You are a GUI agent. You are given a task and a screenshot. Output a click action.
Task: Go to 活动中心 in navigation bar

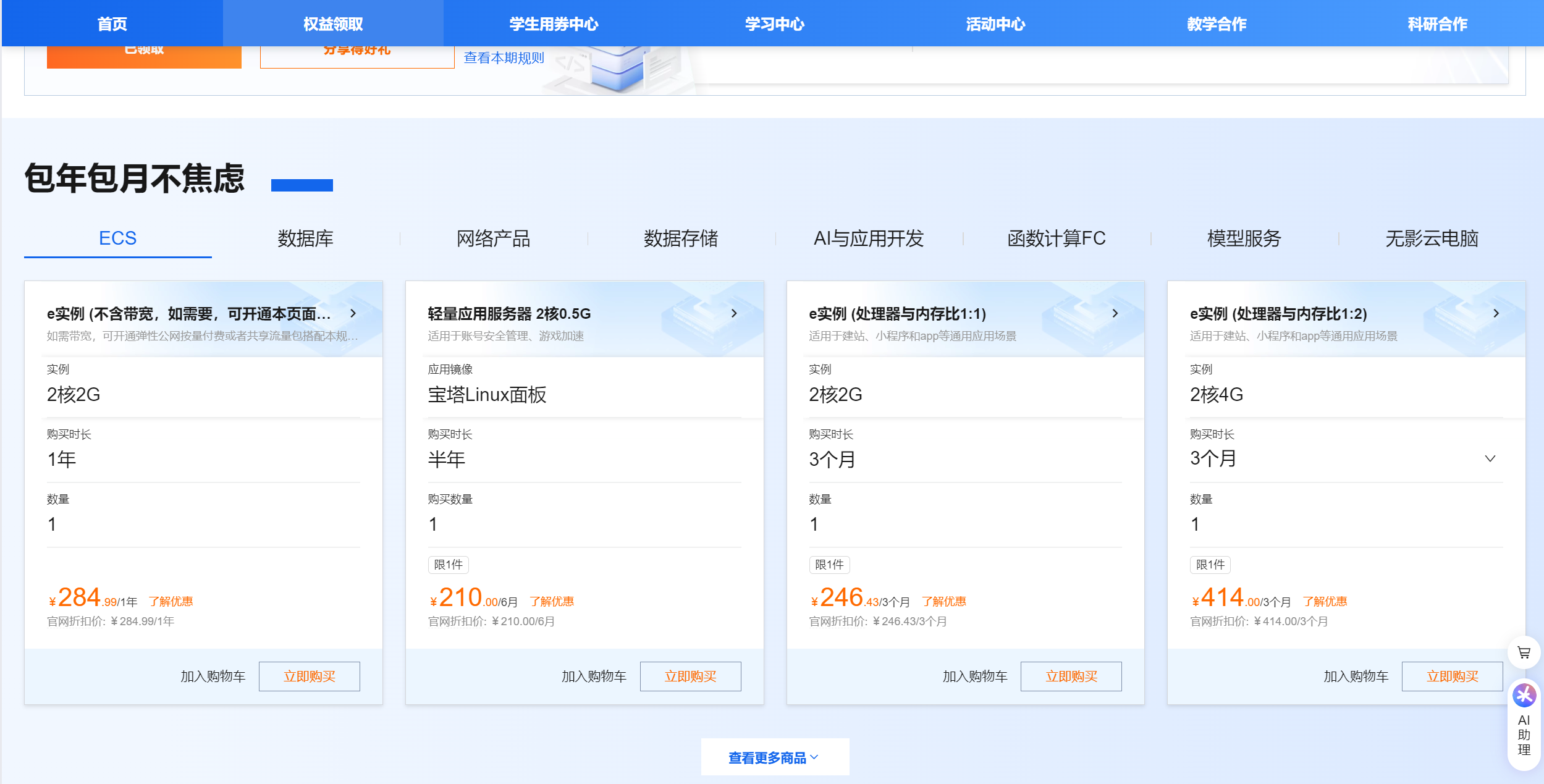(995, 24)
